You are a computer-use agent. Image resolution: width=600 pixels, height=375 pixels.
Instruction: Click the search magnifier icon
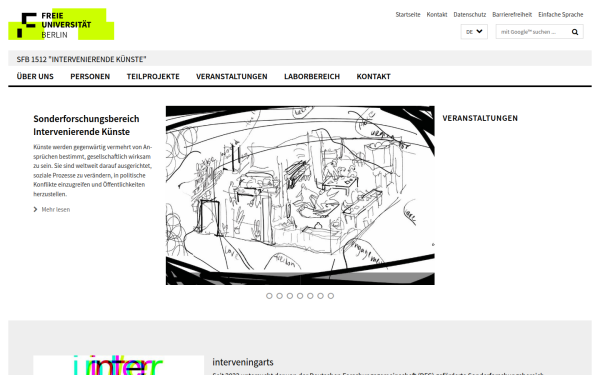click(x=575, y=32)
